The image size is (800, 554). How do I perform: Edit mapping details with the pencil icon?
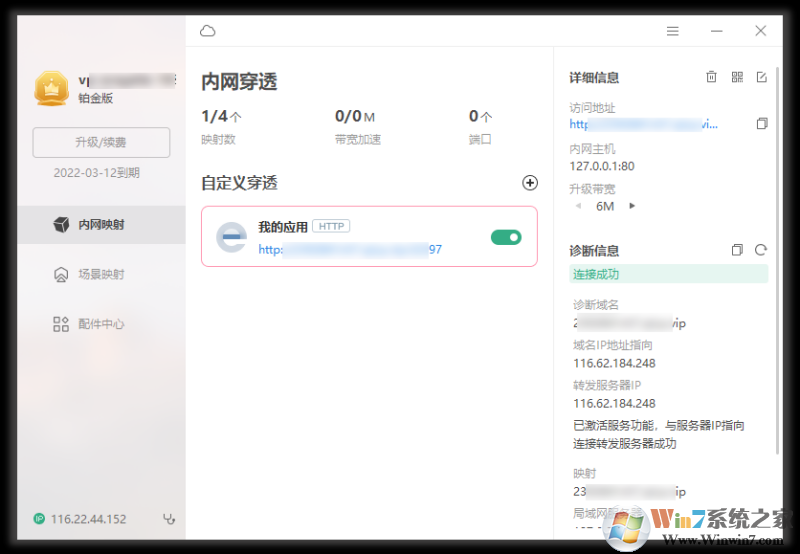click(762, 77)
